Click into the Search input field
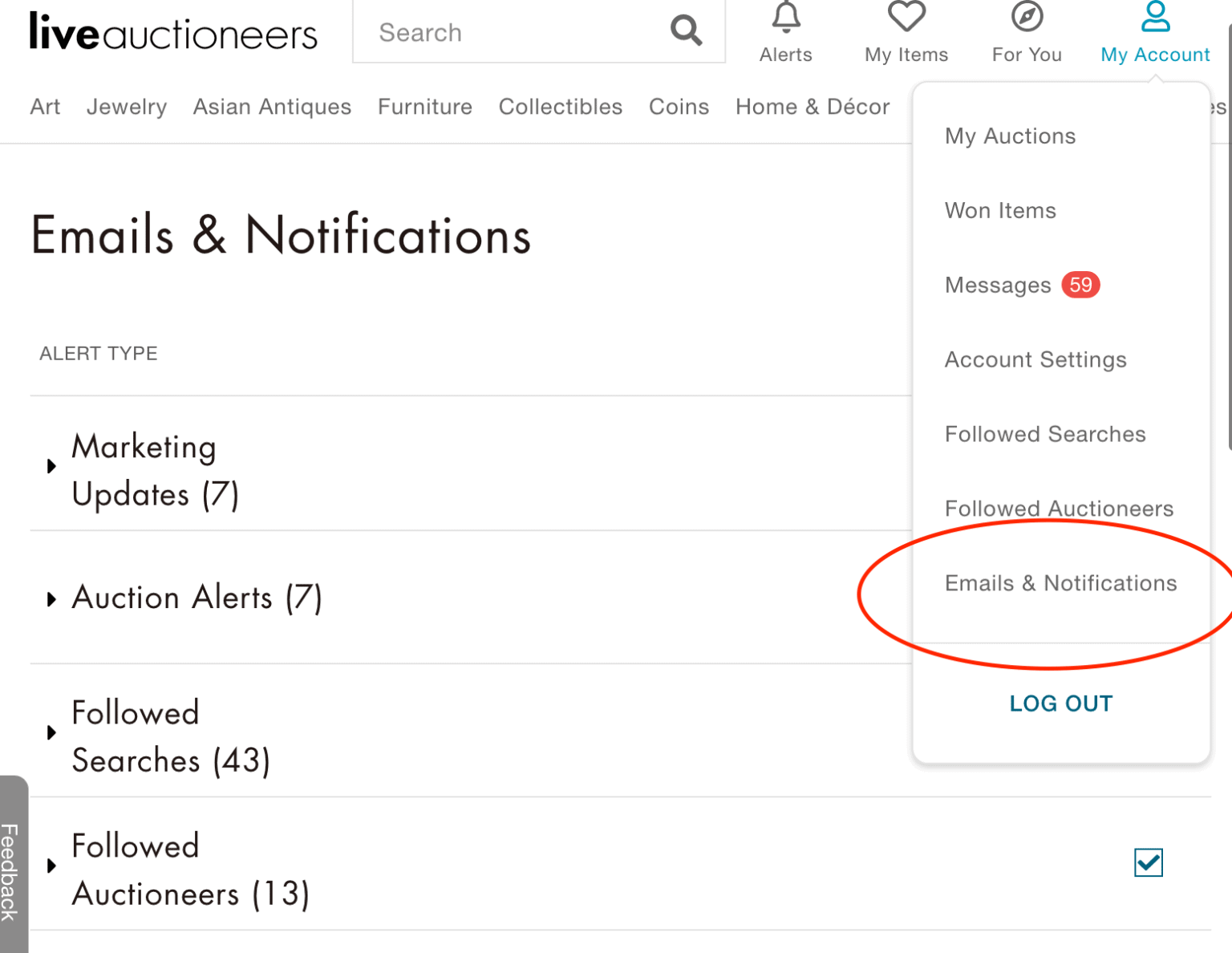This screenshot has height=953, width=1232. 513,32
